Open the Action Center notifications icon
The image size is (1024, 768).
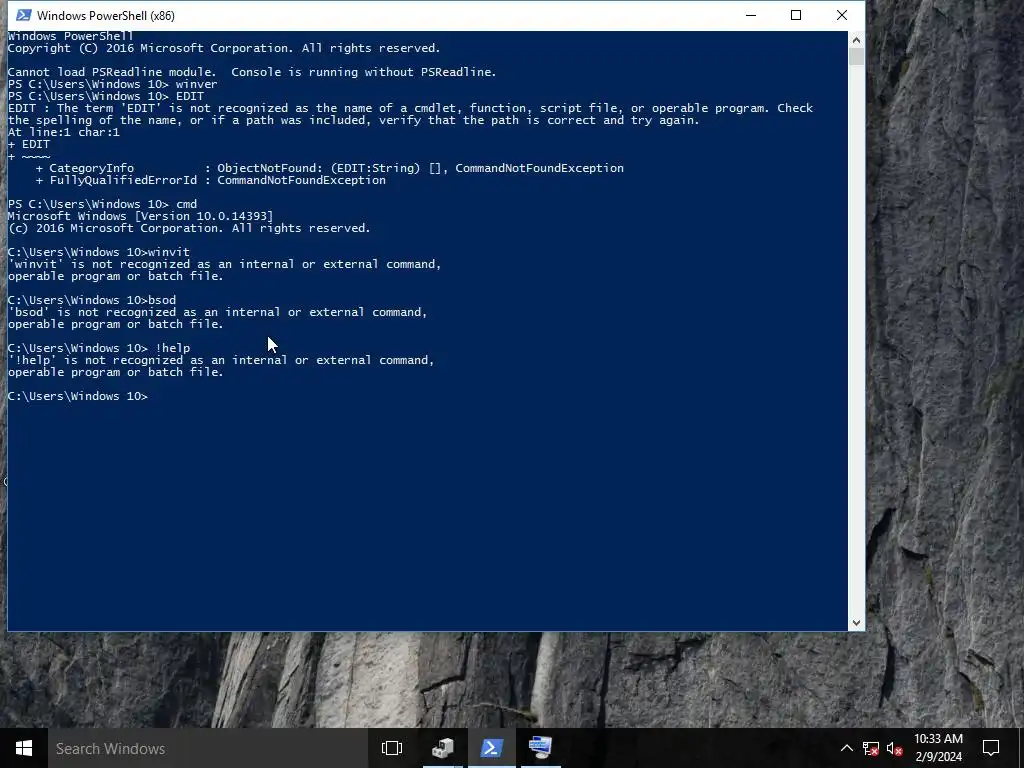(991, 748)
